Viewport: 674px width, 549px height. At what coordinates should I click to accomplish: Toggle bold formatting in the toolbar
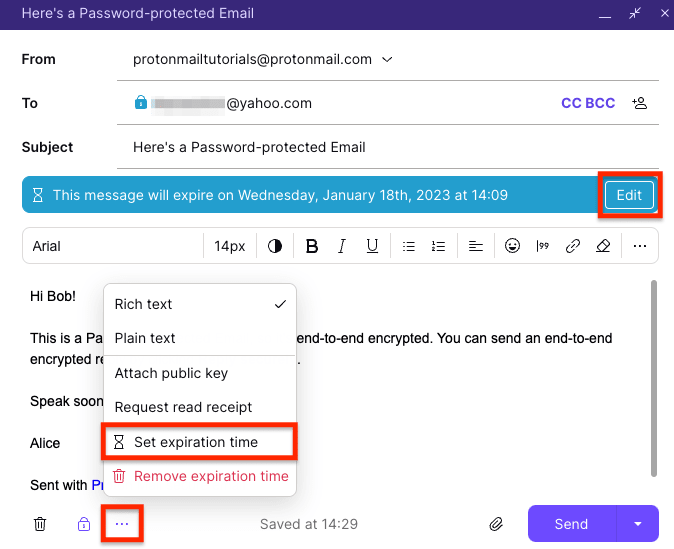point(312,246)
